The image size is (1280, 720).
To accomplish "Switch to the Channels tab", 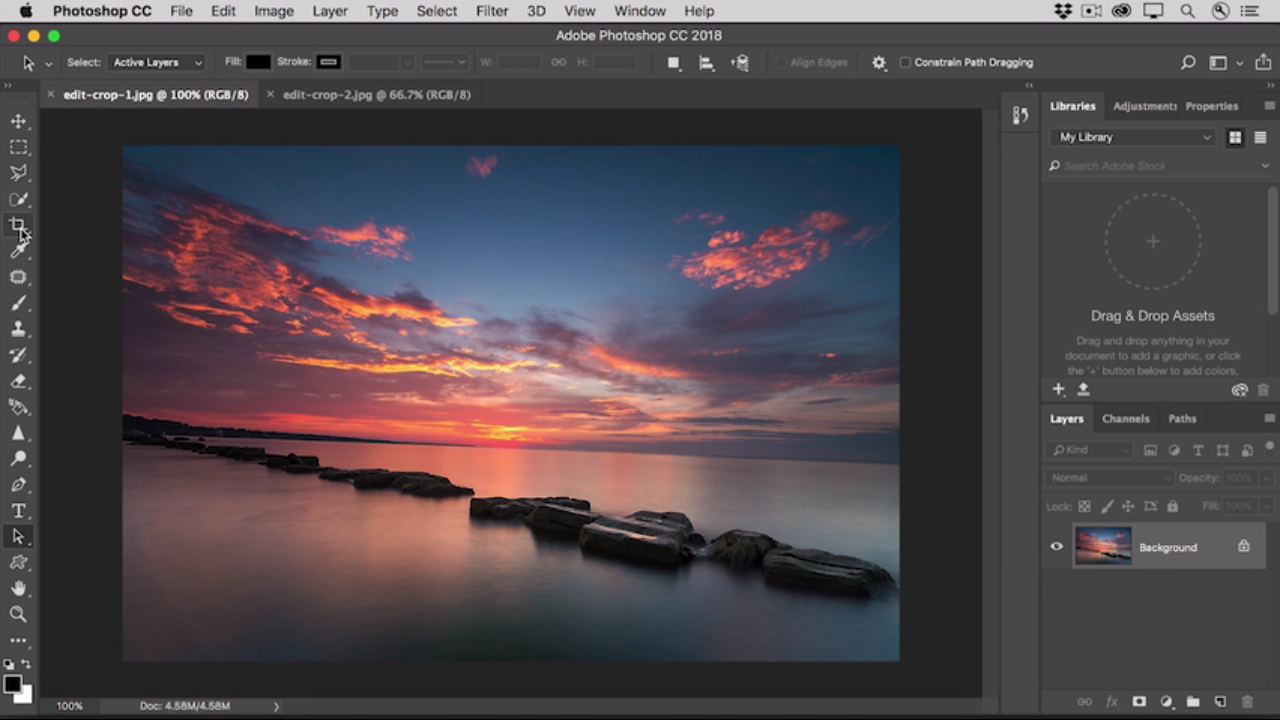I will [1125, 419].
